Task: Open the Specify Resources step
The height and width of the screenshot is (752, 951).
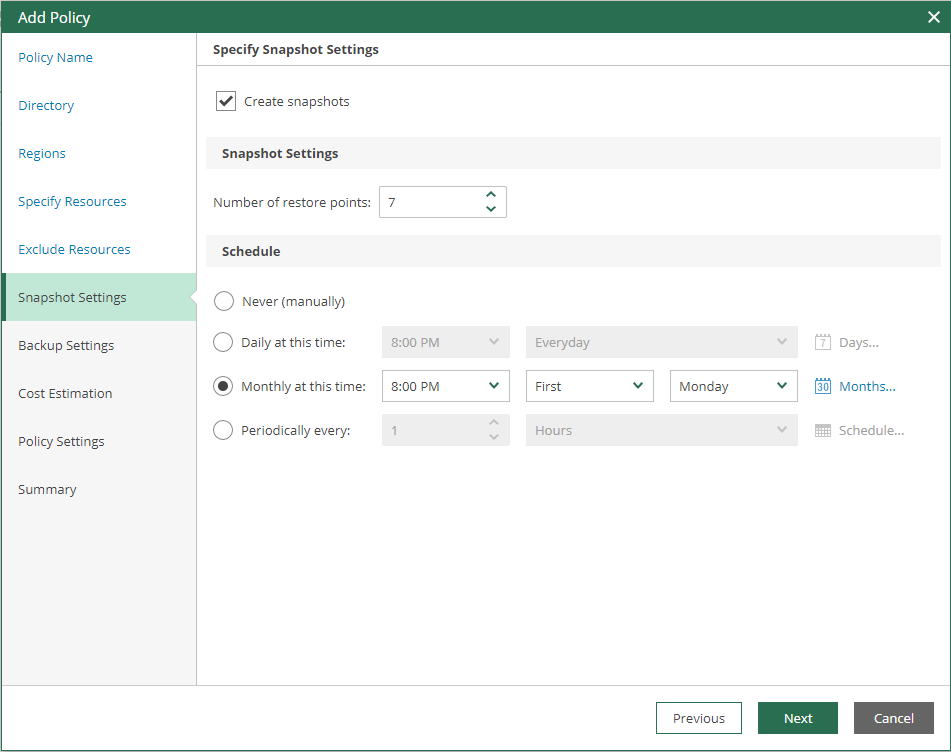Action: pos(72,201)
